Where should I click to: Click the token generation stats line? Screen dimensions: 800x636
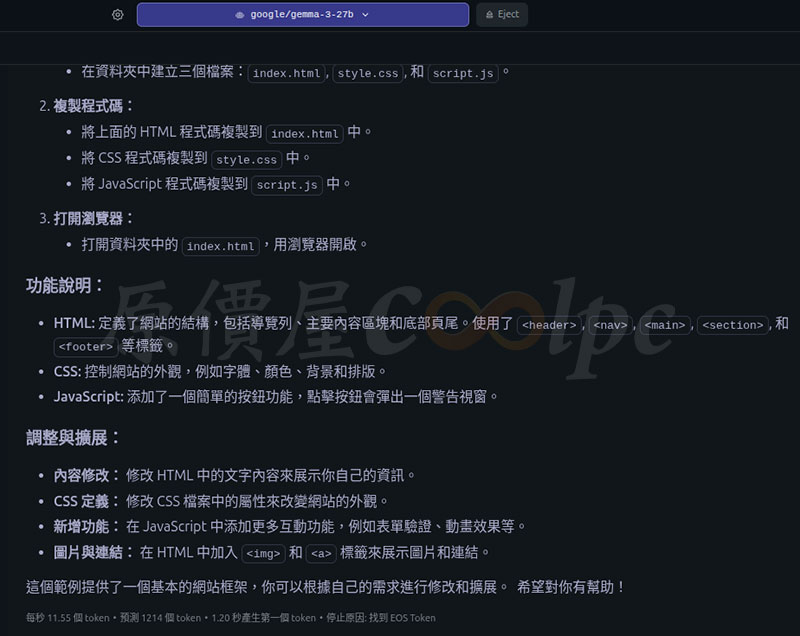[x=231, y=618]
